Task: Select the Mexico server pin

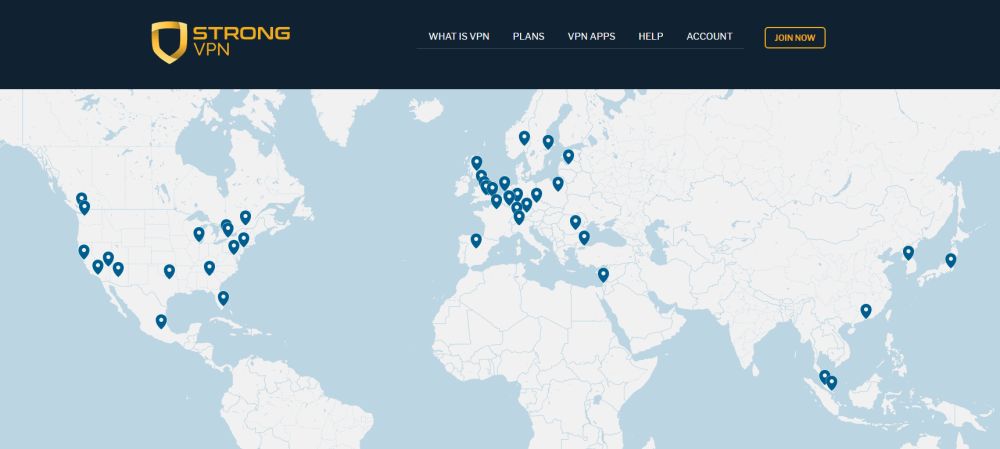Action: tap(161, 321)
